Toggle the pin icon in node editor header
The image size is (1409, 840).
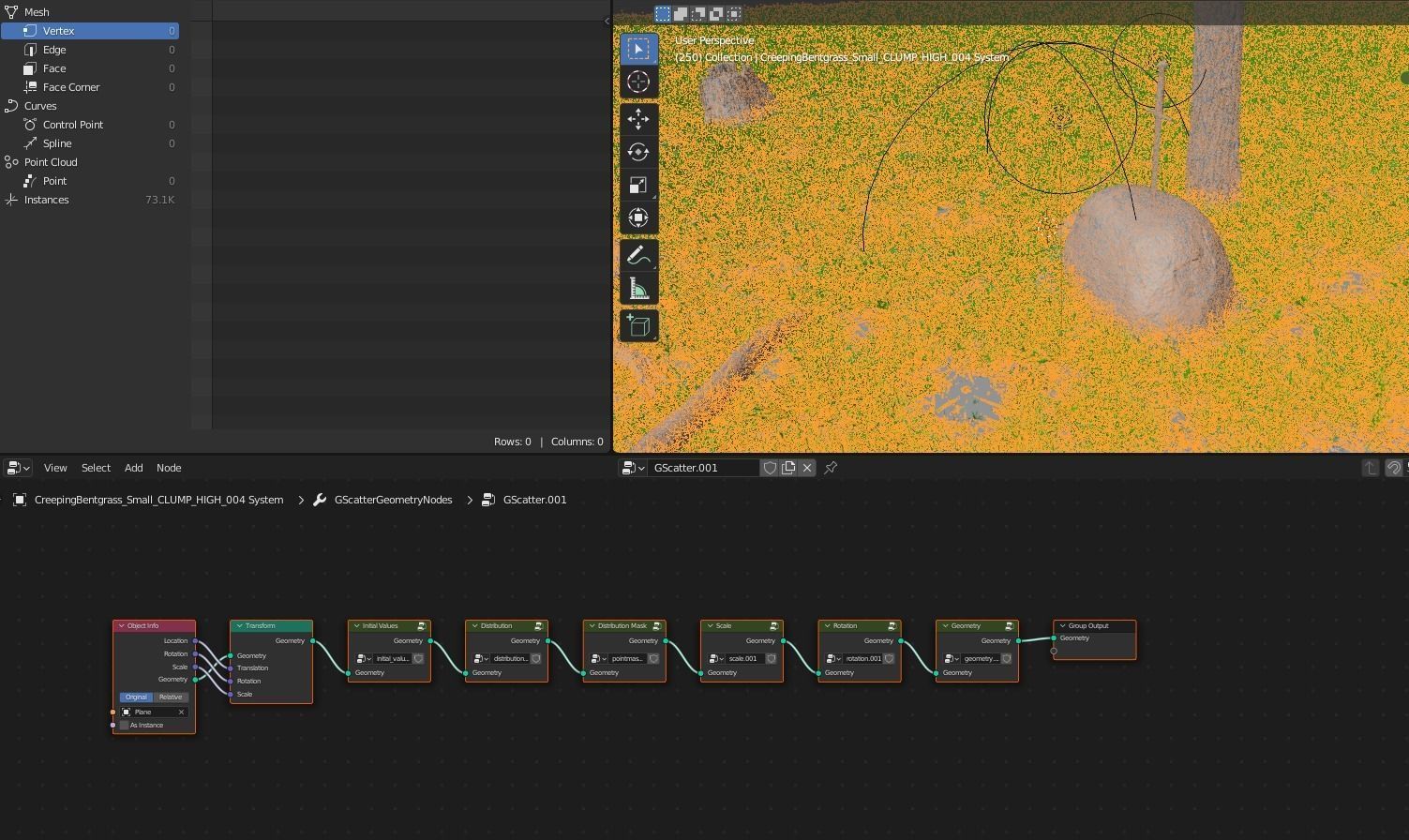(831, 468)
